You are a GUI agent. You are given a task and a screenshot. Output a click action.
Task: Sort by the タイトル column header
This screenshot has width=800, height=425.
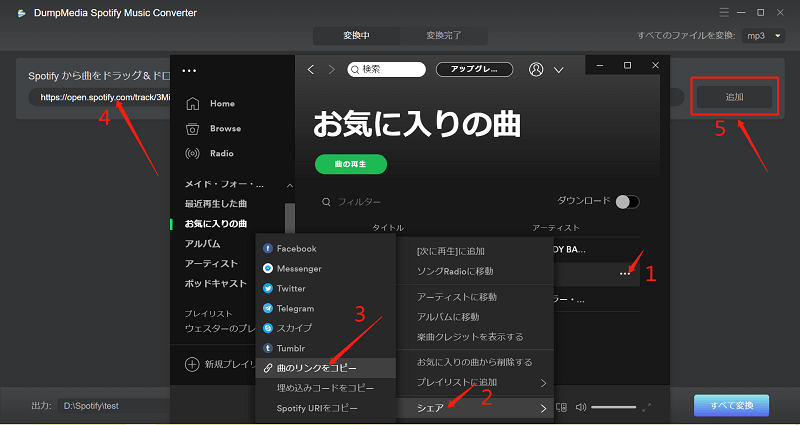tap(388, 228)
